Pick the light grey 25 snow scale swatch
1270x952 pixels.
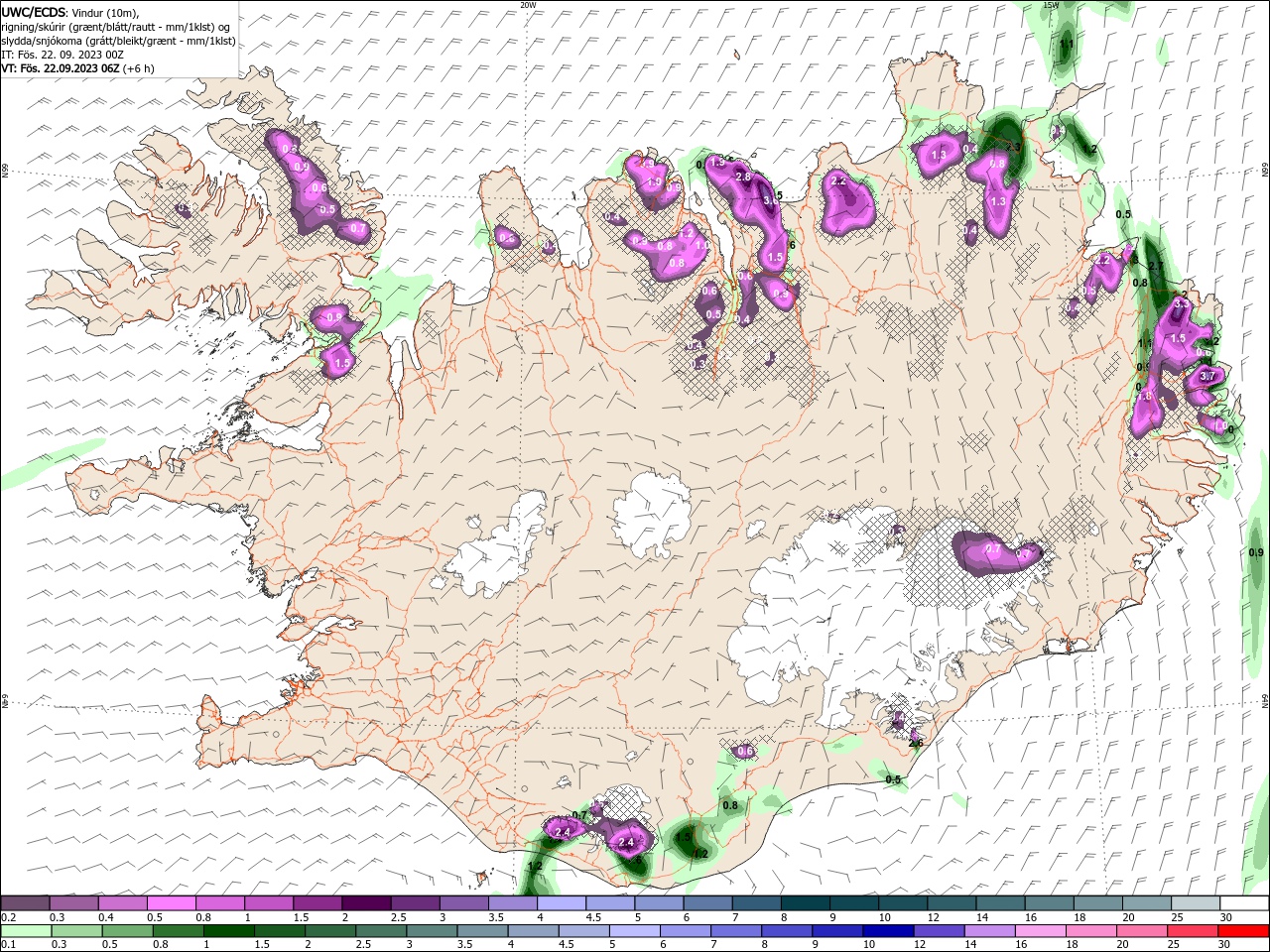(x=1196, y=903)
